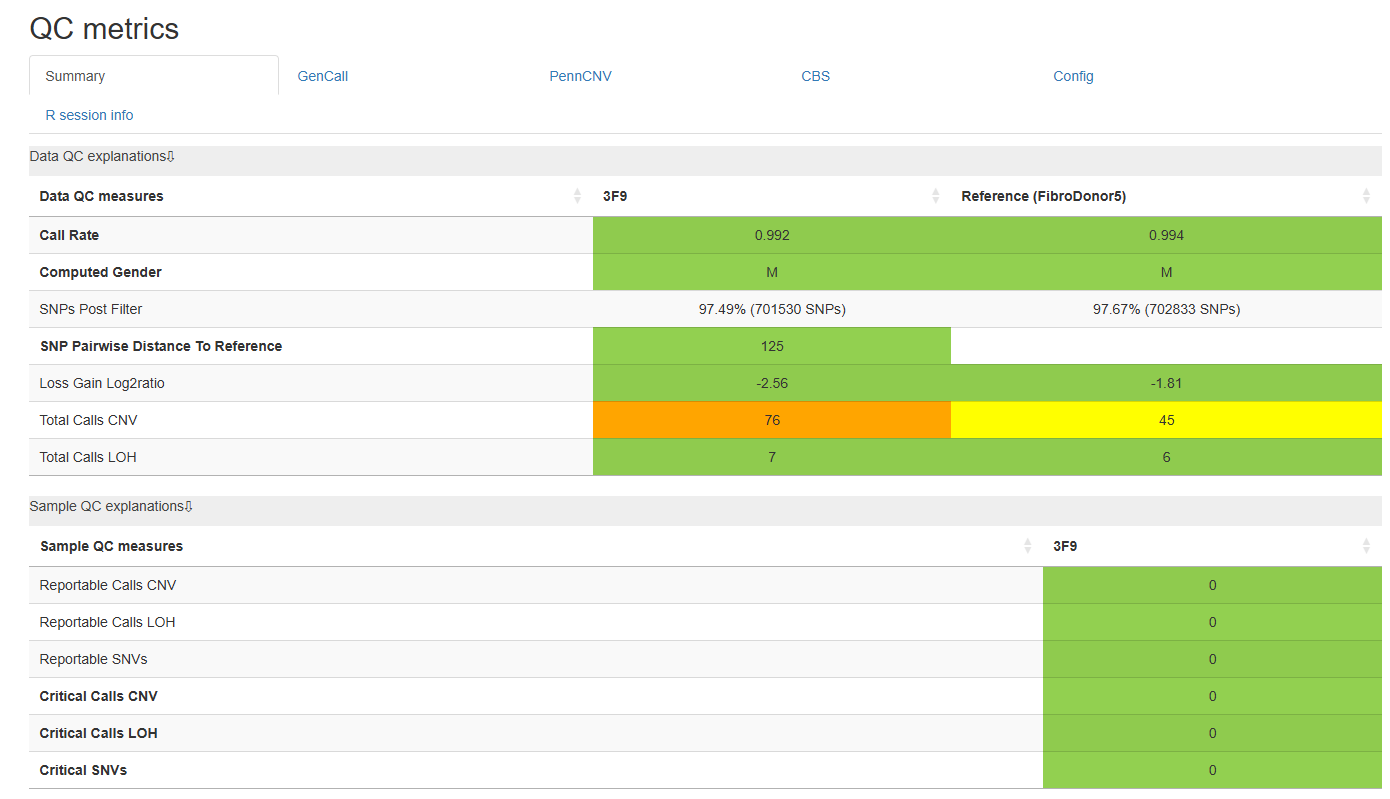The image size is (1390, 799).
Task: Sort the Reference (FibroDonor5) column
Action: (x=1166, y=196)
